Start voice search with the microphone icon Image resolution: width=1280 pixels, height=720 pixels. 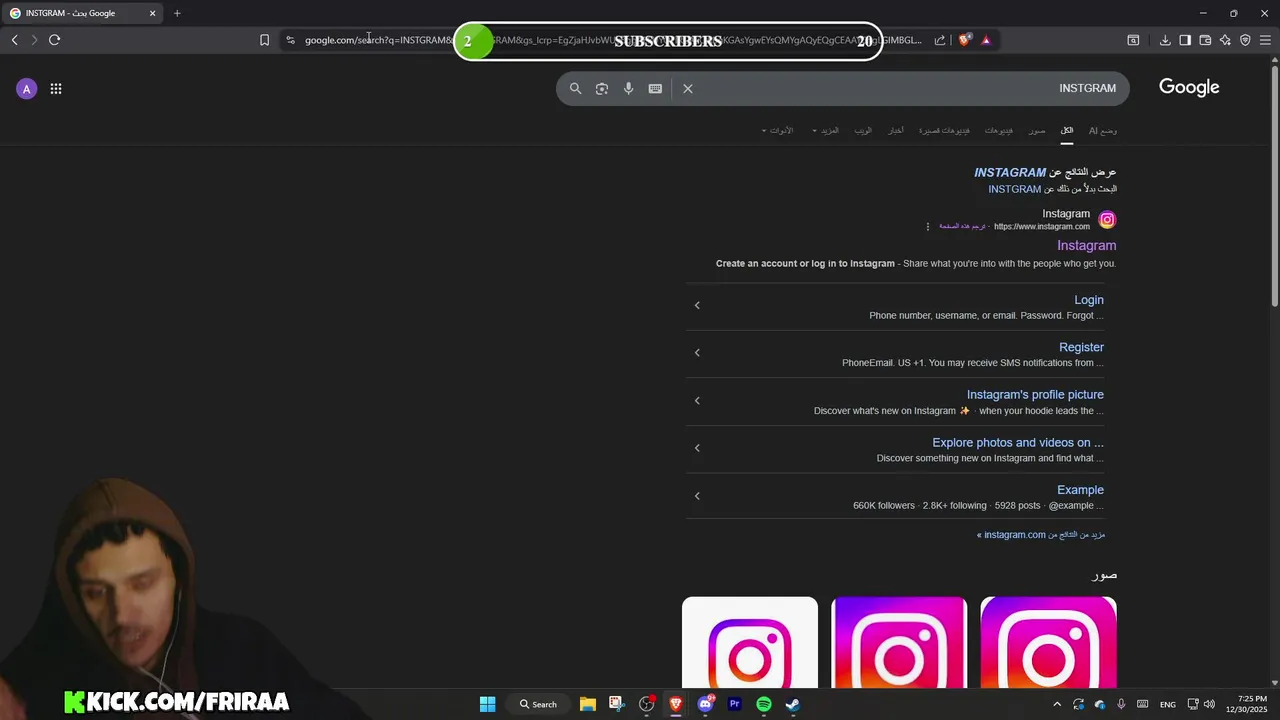[628, 88]
